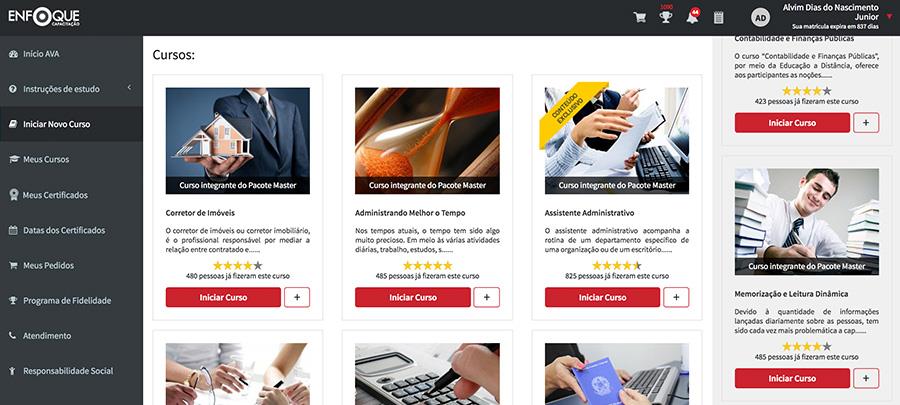The width and height of the screenshot is (900, 405).
Task: Open the notepad icon in top bar
Action: pos(719,17)
